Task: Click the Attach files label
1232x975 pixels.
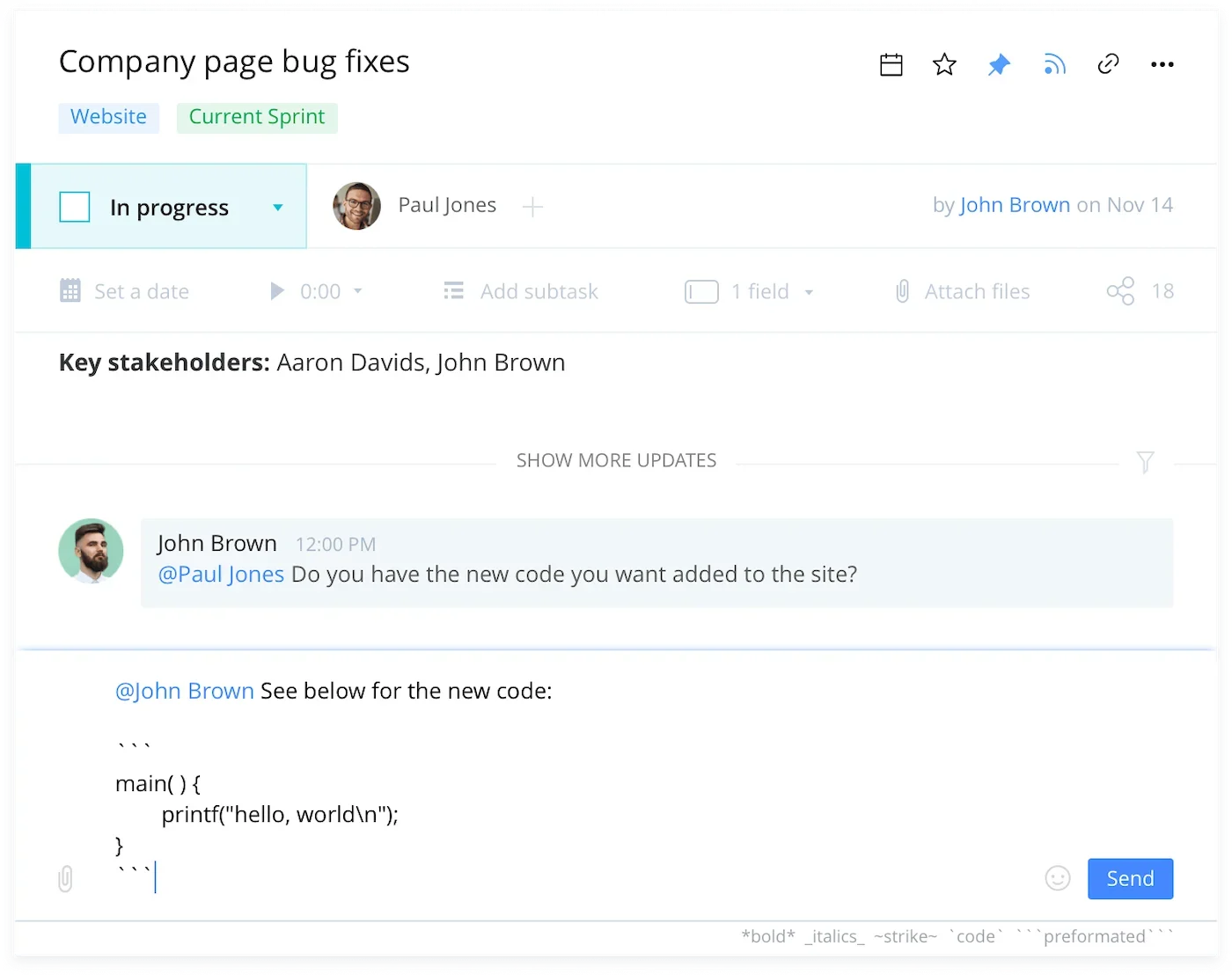Action: [x=977, y=291]
